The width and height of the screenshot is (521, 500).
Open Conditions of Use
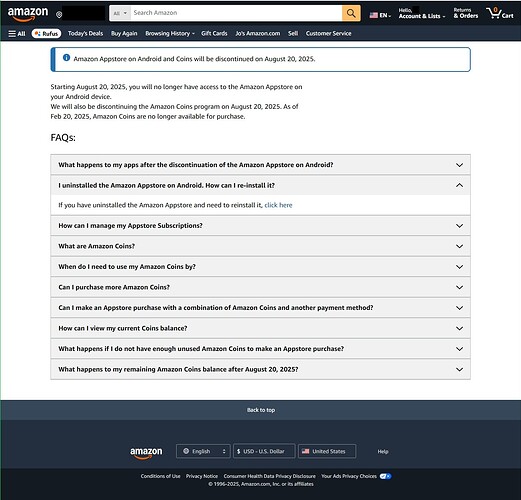click(x=160, y=476)
